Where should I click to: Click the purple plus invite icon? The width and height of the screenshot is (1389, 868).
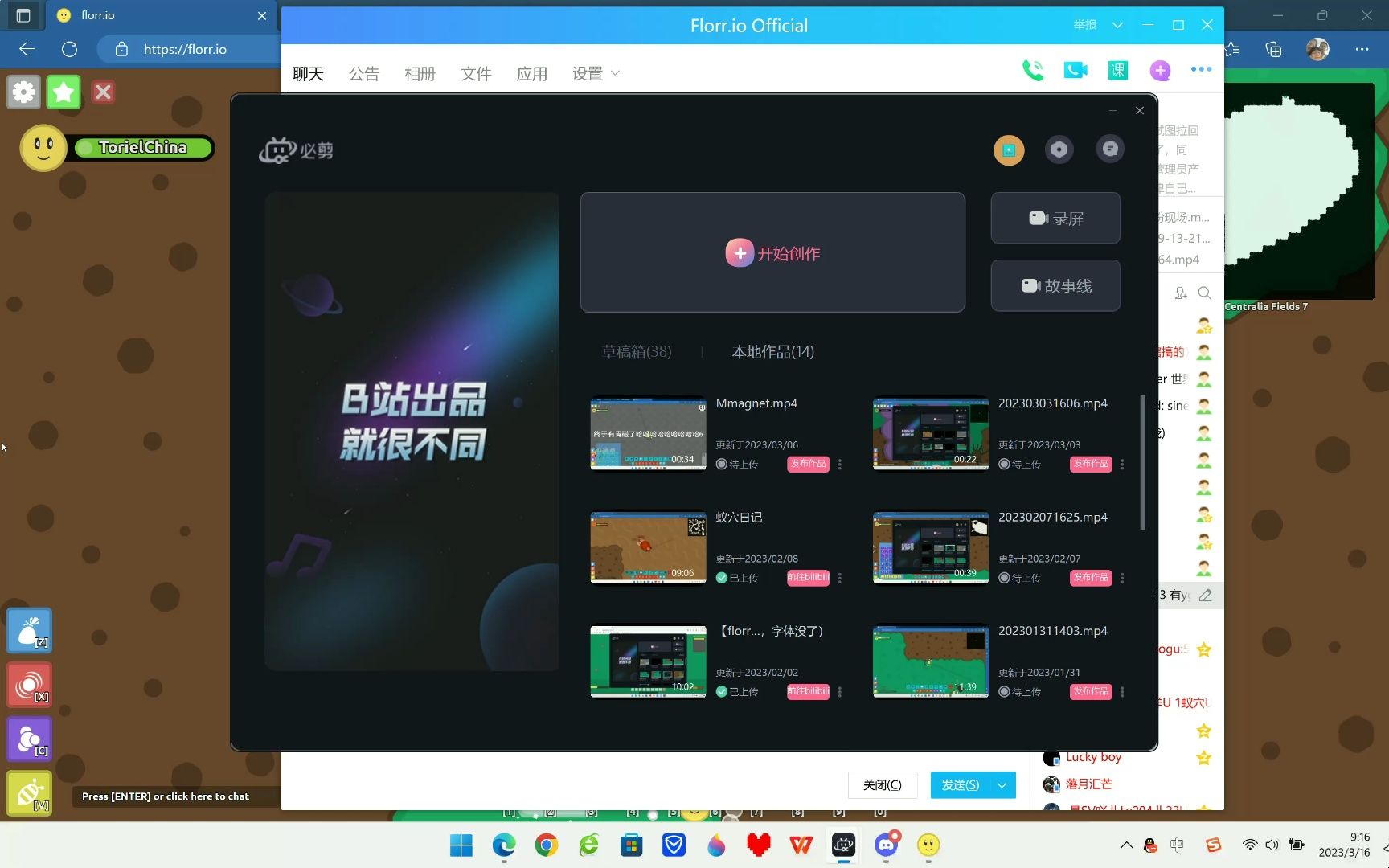(1160, 71)
